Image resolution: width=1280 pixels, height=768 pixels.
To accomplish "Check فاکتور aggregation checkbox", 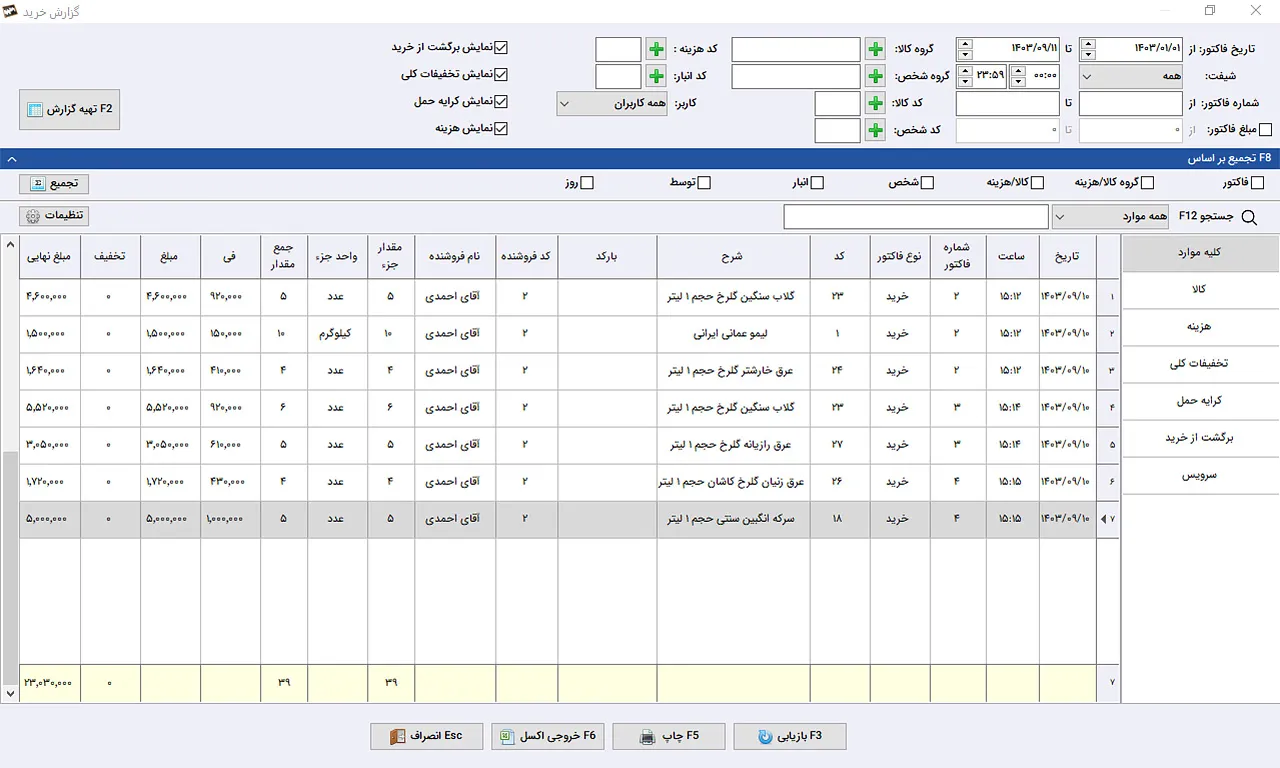I will click(x=1258, y=183).
